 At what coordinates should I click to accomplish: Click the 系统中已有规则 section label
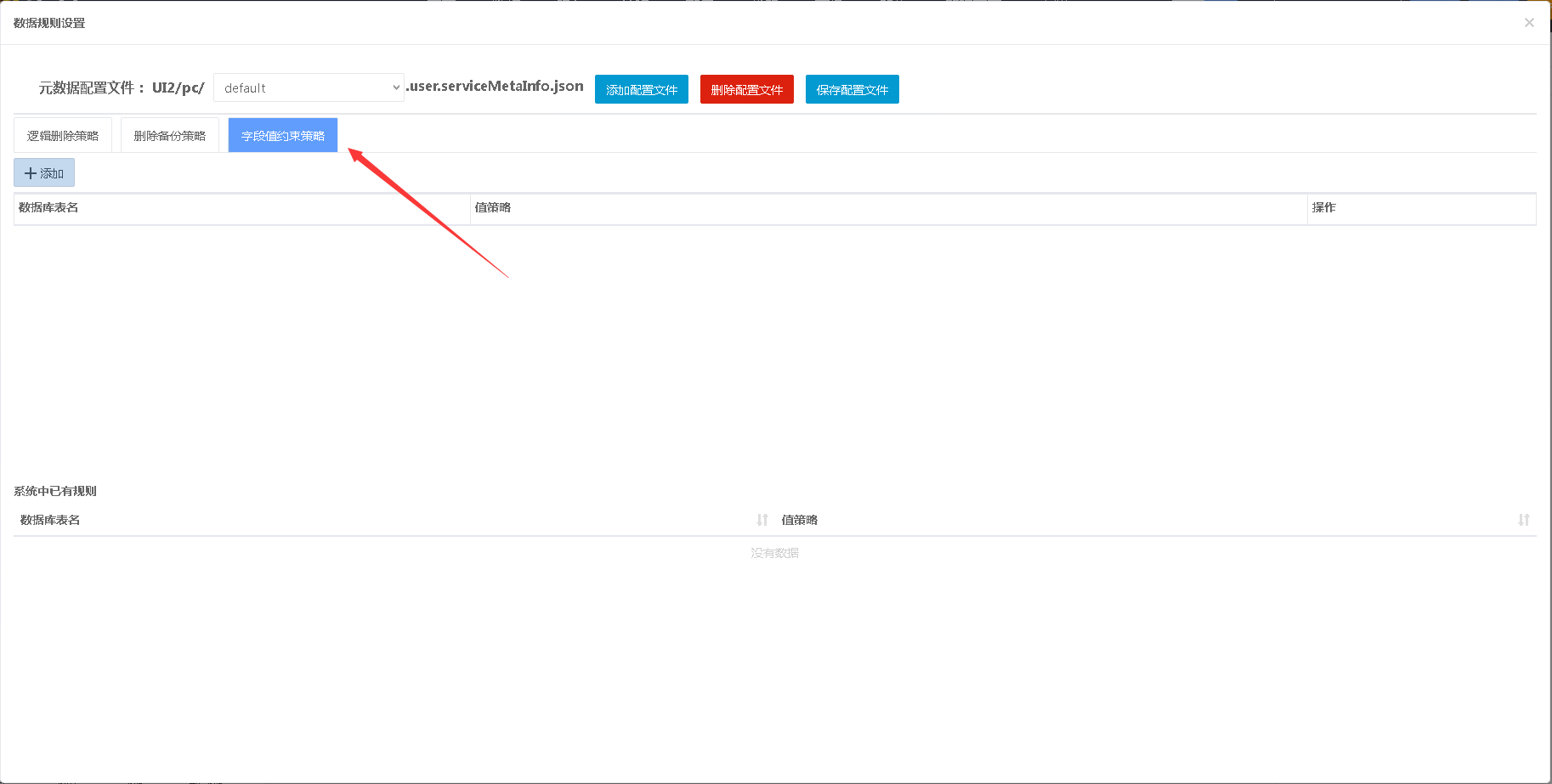pos(55,491)
